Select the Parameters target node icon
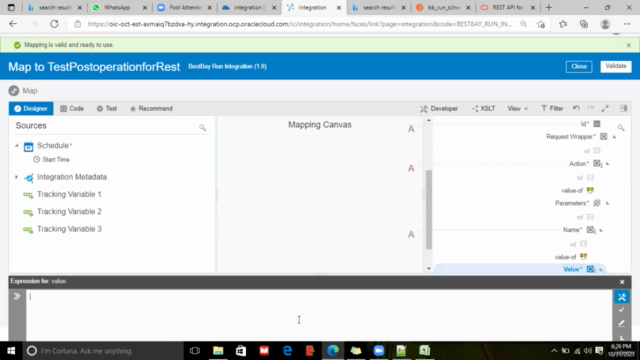The height and width of the screenshot is (360, 640). click(x=597, y=203)
